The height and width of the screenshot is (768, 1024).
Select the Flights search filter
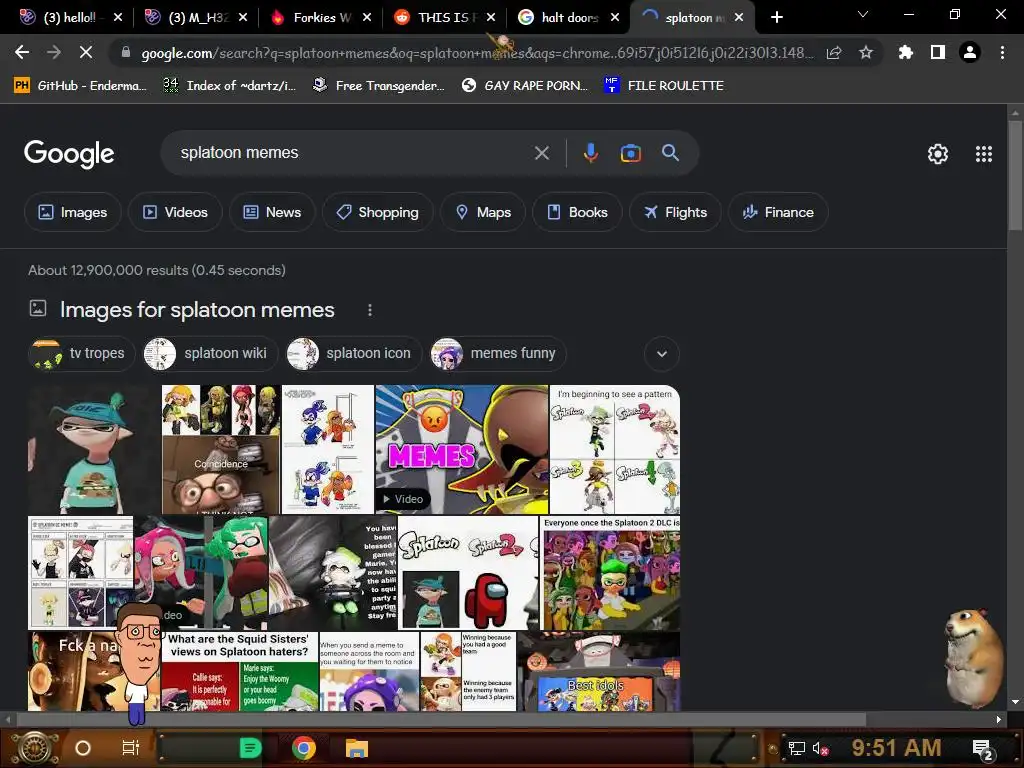coord(675,212)
